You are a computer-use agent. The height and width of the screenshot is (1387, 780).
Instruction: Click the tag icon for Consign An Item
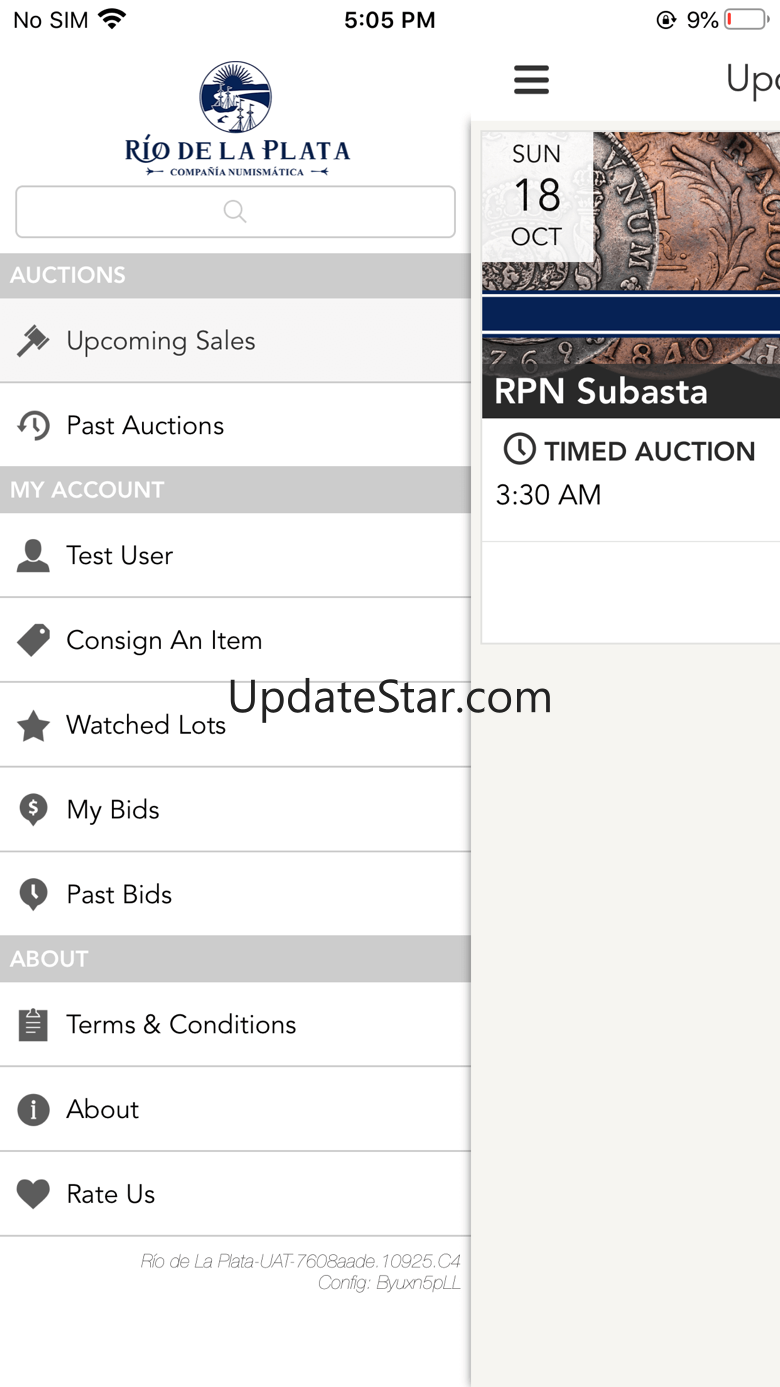[33, 640]
